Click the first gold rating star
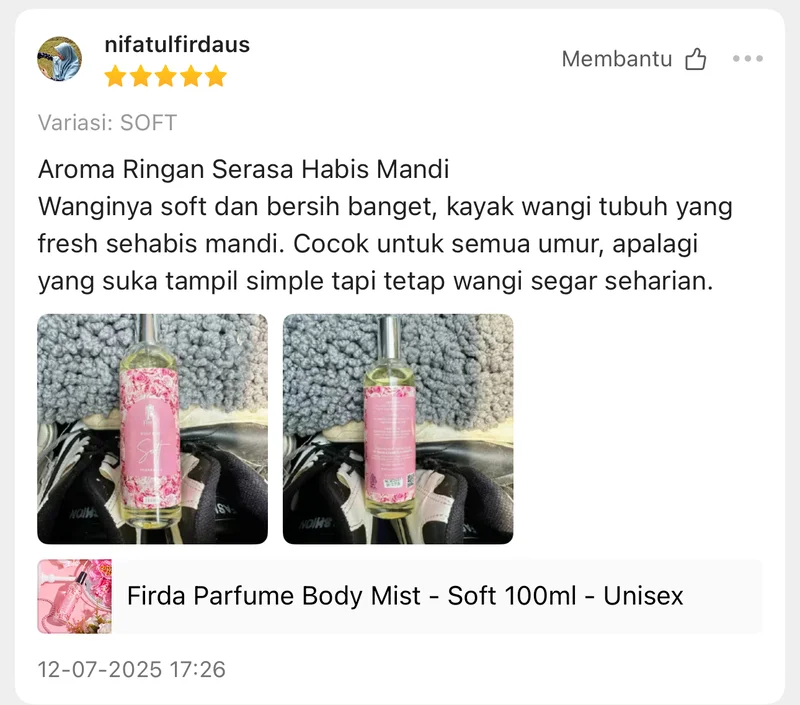The image size is (800, 705). click(115, 77)
